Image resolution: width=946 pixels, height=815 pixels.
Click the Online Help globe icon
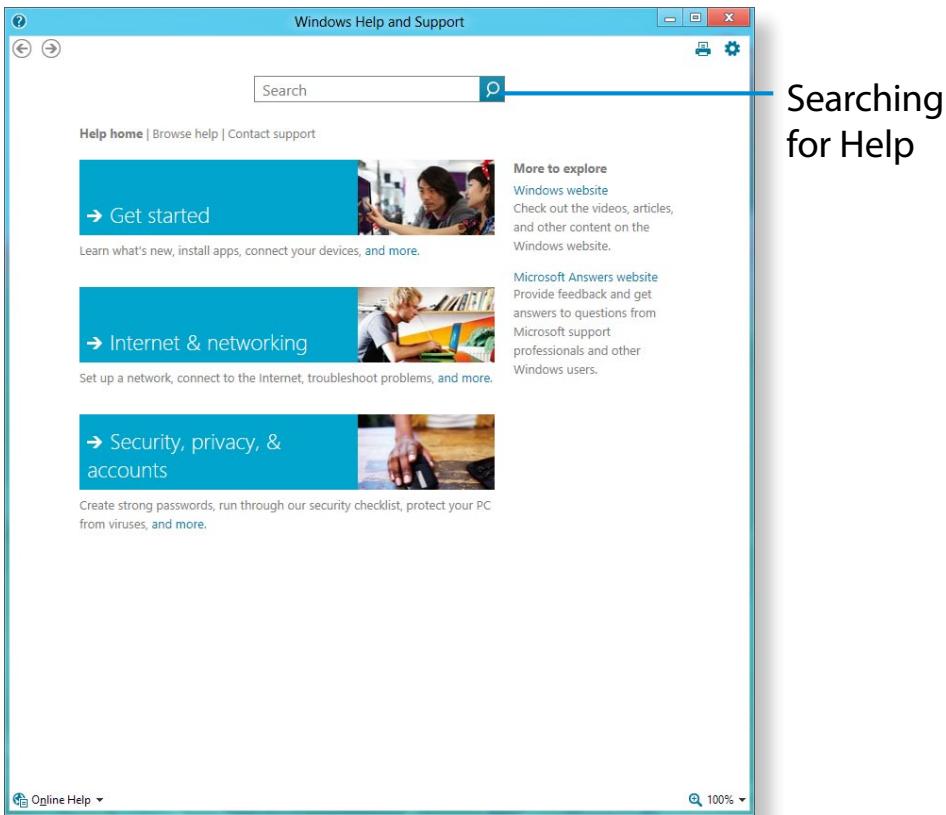click(x=20, y=799)
